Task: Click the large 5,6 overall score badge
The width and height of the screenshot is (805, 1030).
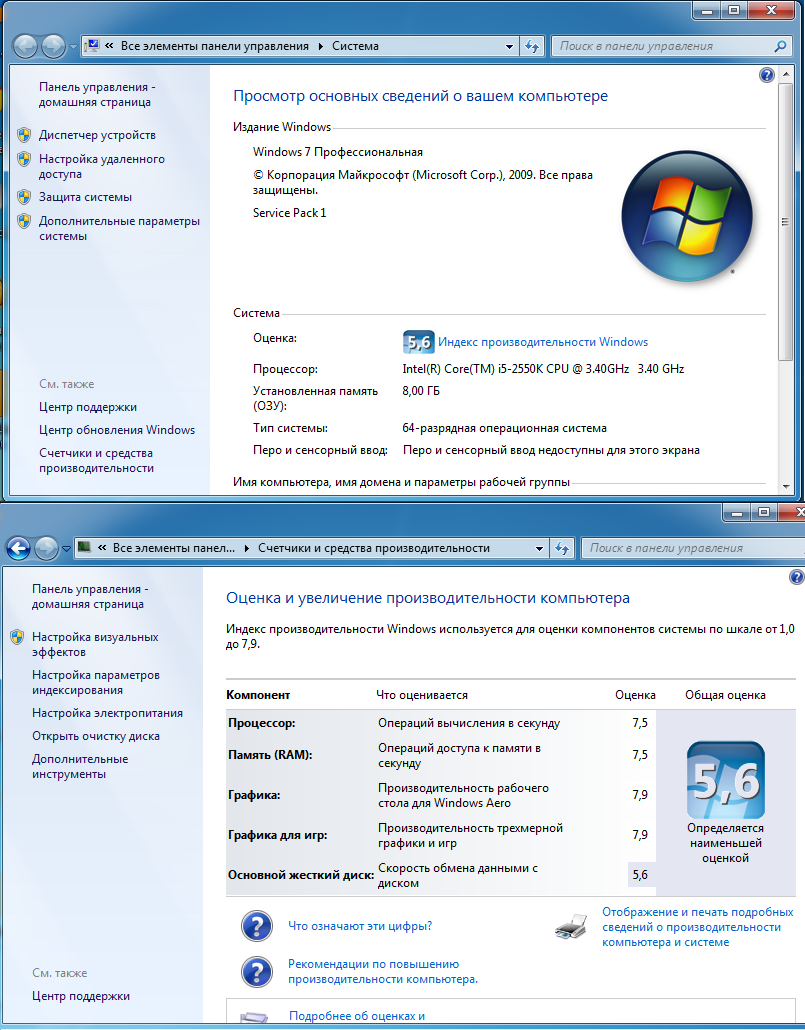Action: pyautogui.click(x=725, y=780)
